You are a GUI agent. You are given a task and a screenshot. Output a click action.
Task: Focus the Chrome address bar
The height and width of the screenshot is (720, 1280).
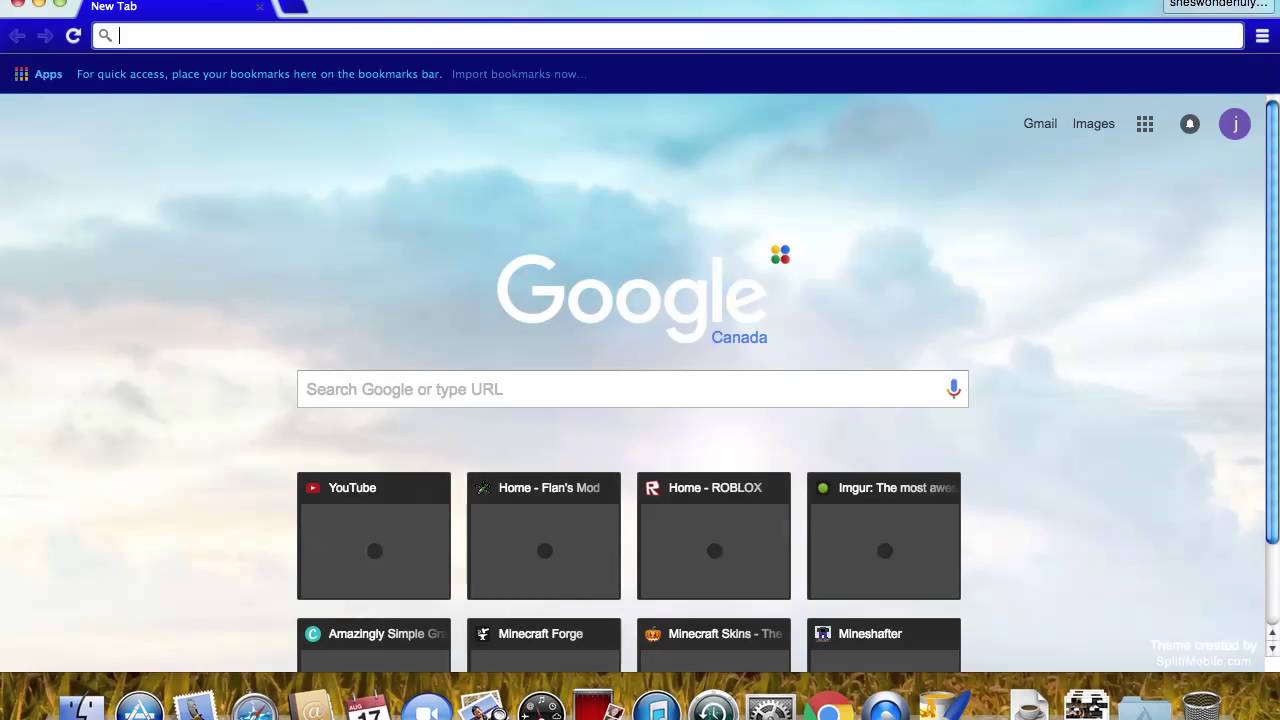[668, 36]
